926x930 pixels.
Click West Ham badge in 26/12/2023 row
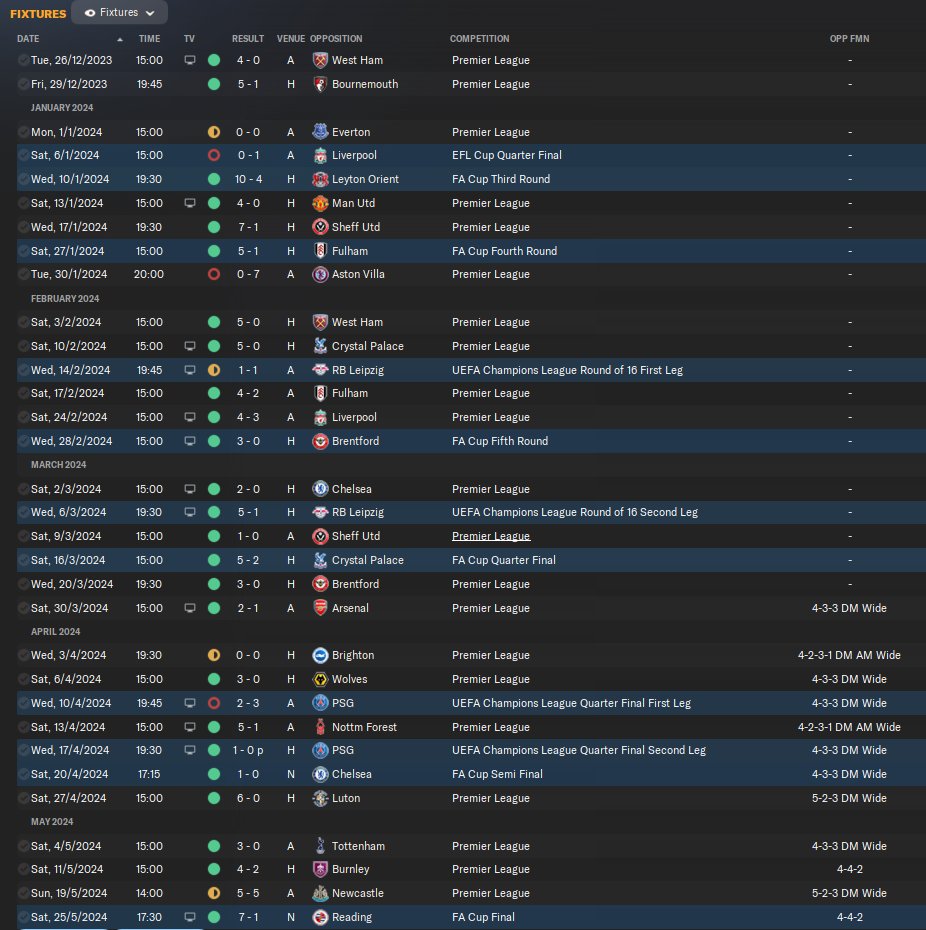coord(320,60)
